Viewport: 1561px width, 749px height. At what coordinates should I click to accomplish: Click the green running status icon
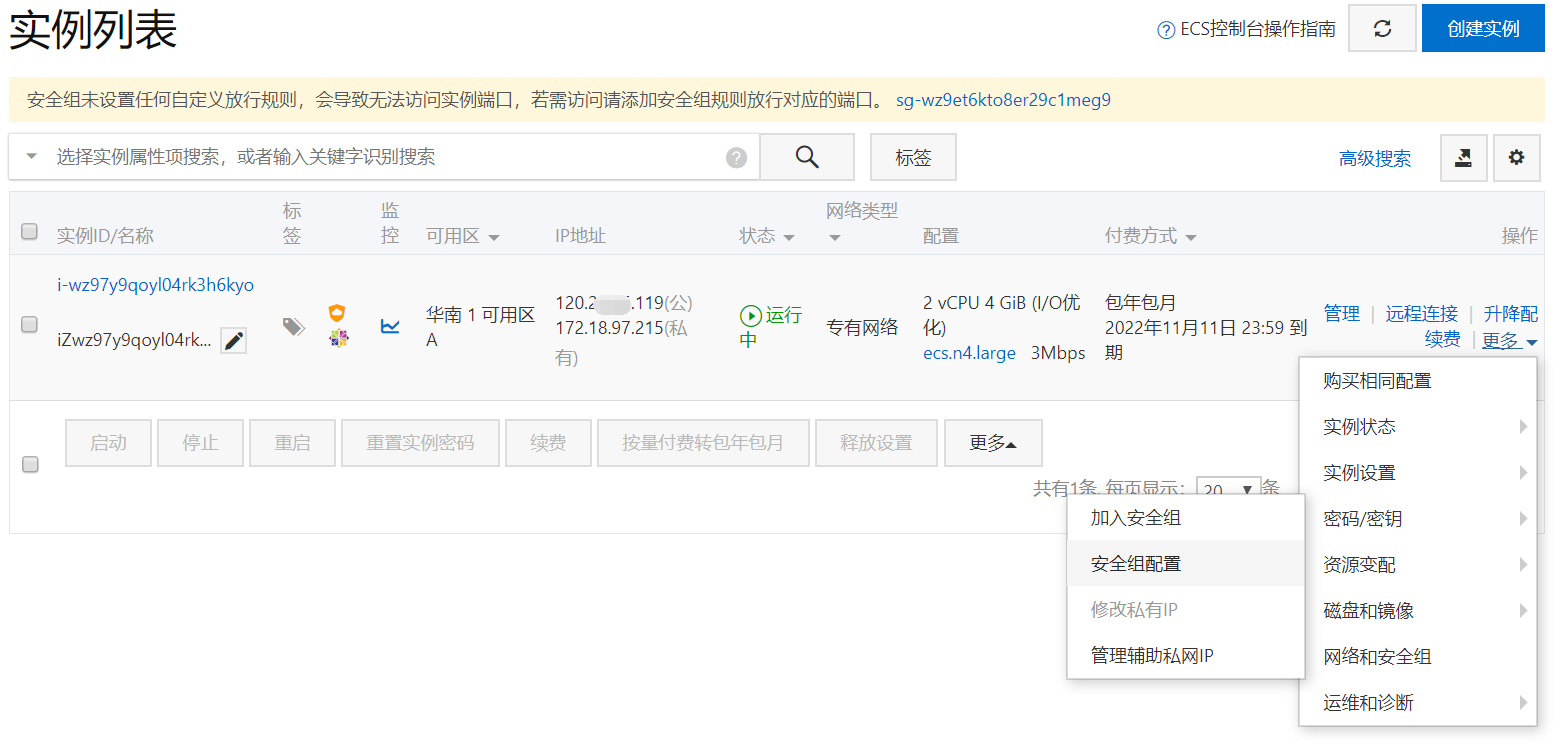750,316
